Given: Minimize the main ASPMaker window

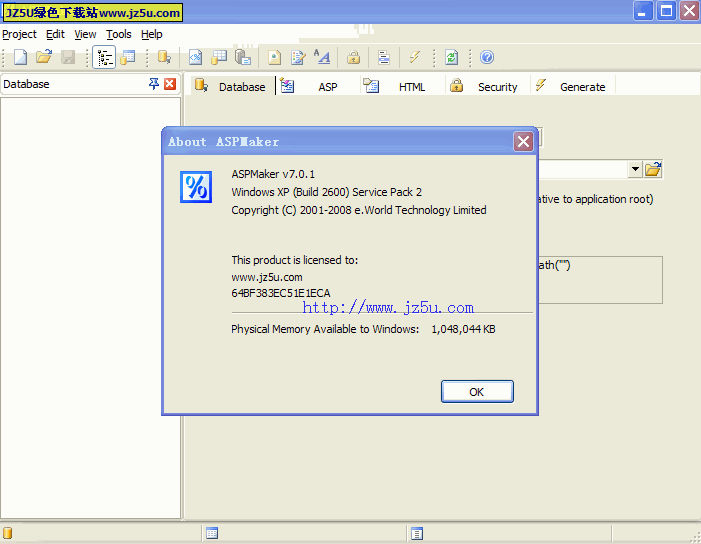Looking at the screenshot, I should [642, 11].
